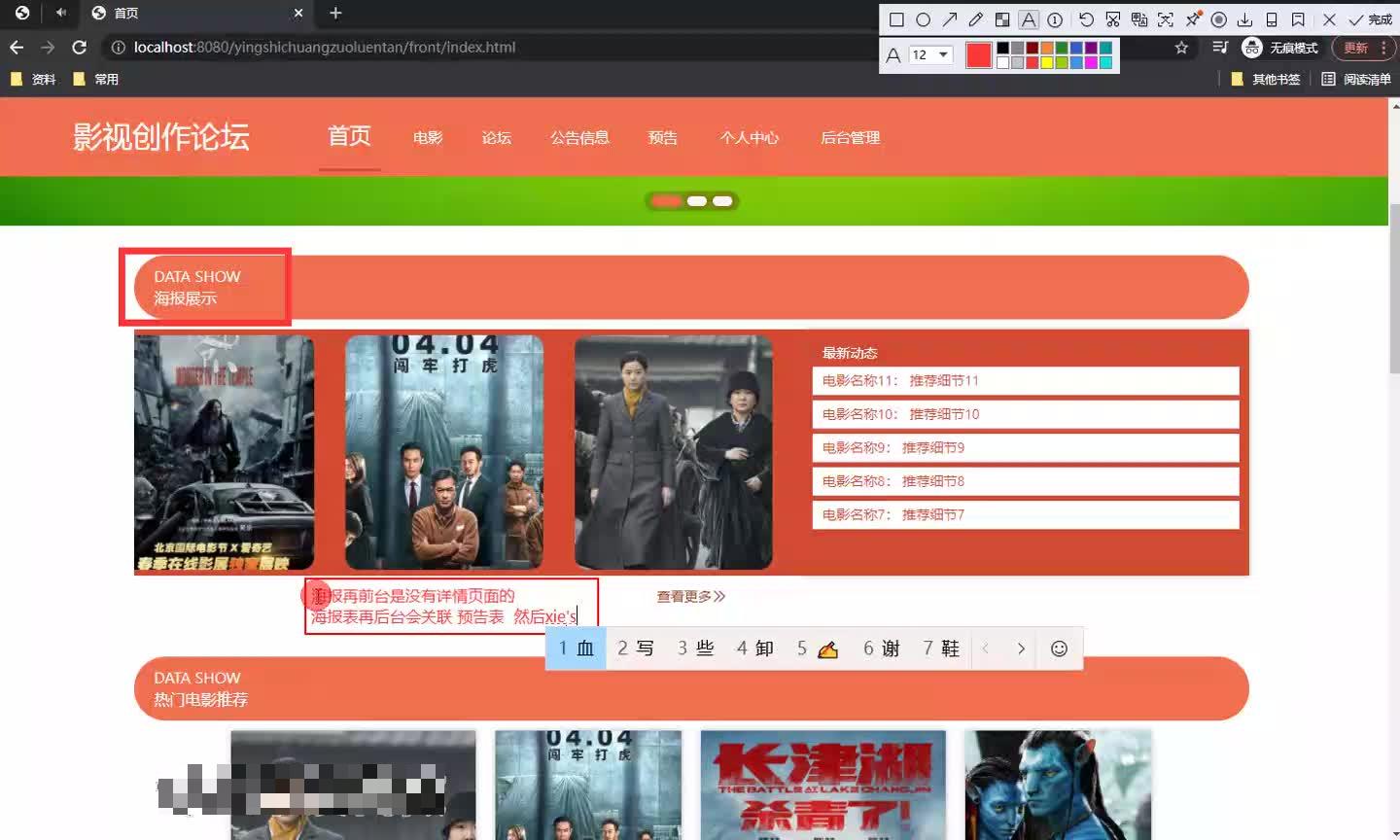Select the rectangle annotation tool
Viewport: 1400px width, 840px height.
(896, 18)
